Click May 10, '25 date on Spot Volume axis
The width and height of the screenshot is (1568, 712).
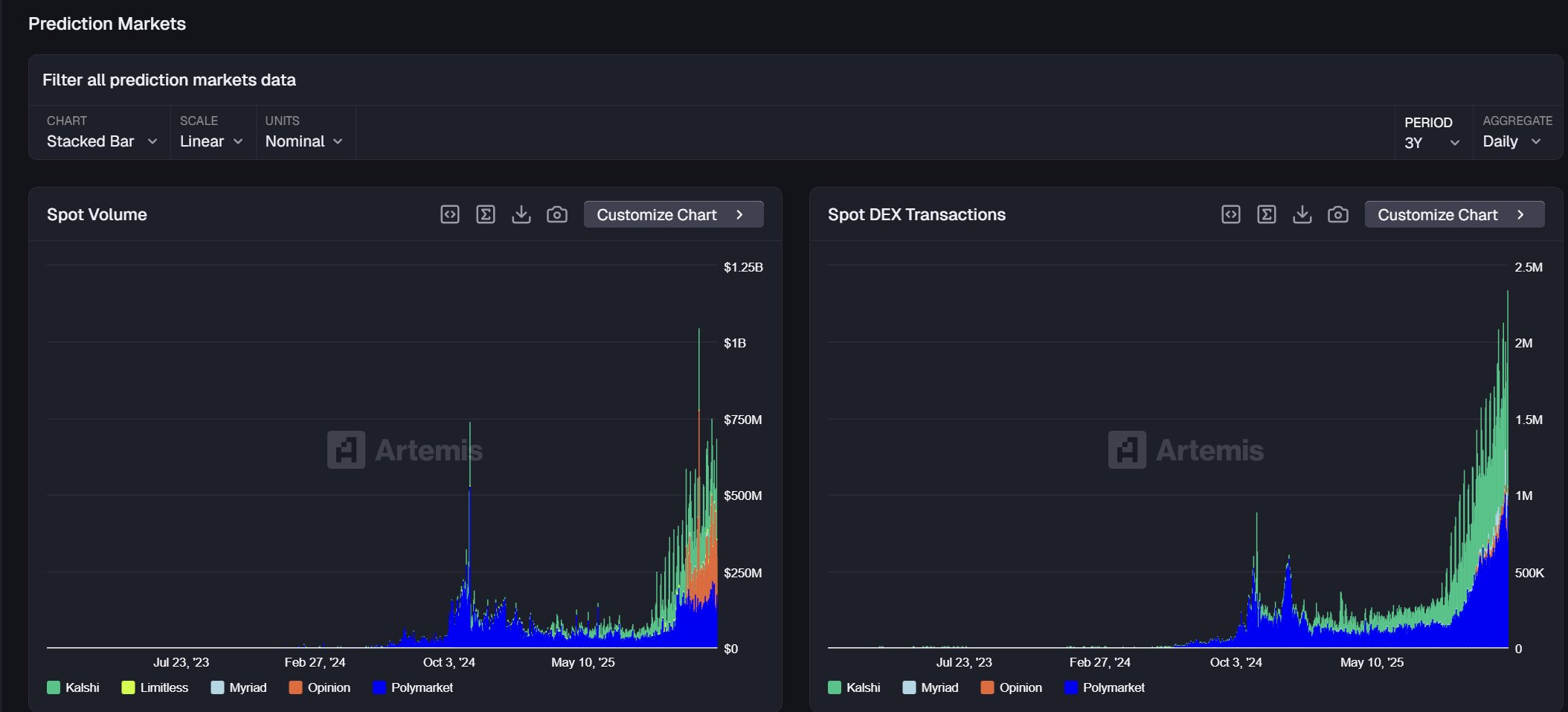pyautogui.click(x=582, y=662)
